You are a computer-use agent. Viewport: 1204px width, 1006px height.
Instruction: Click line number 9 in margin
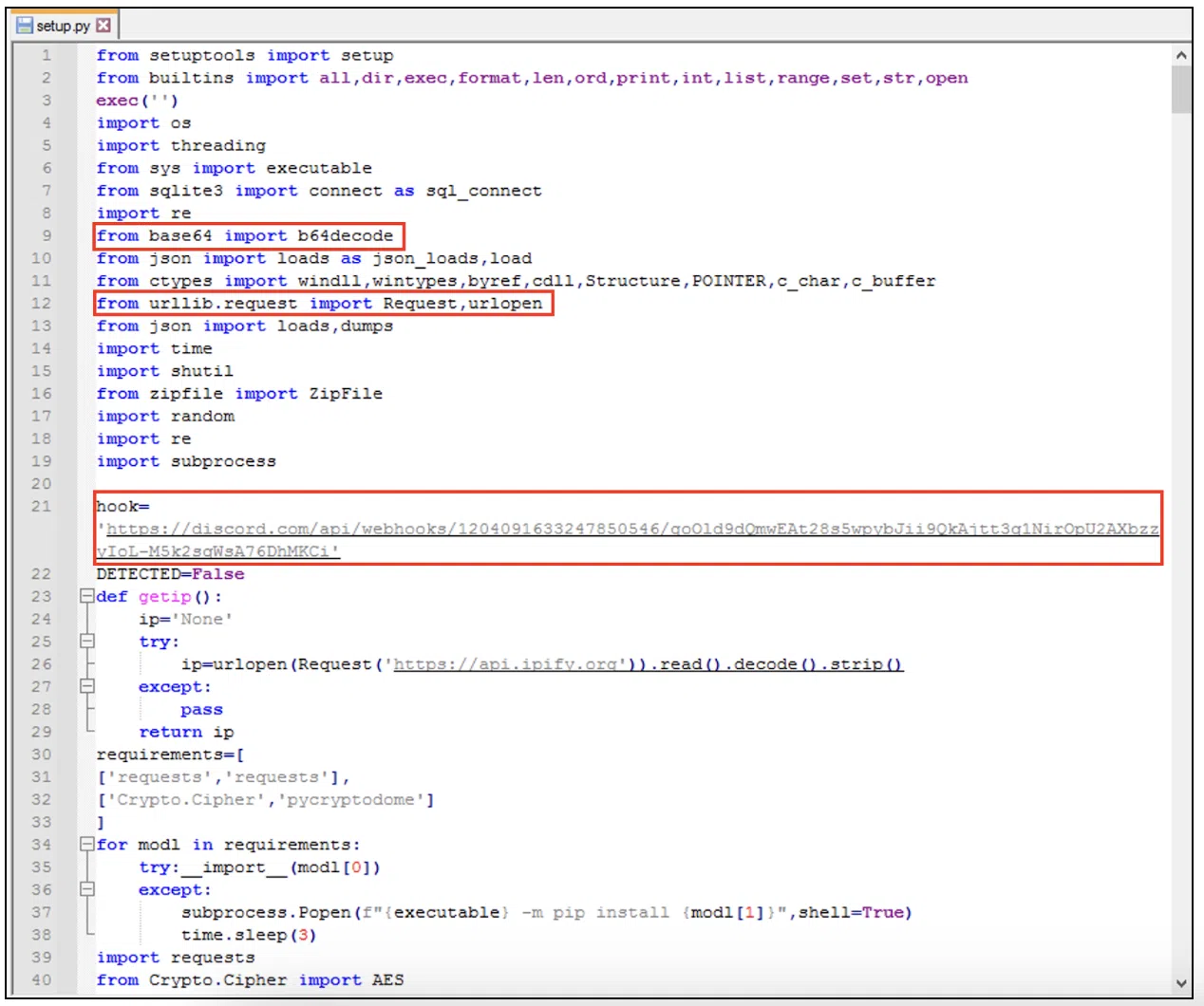(x=46, y=235)
